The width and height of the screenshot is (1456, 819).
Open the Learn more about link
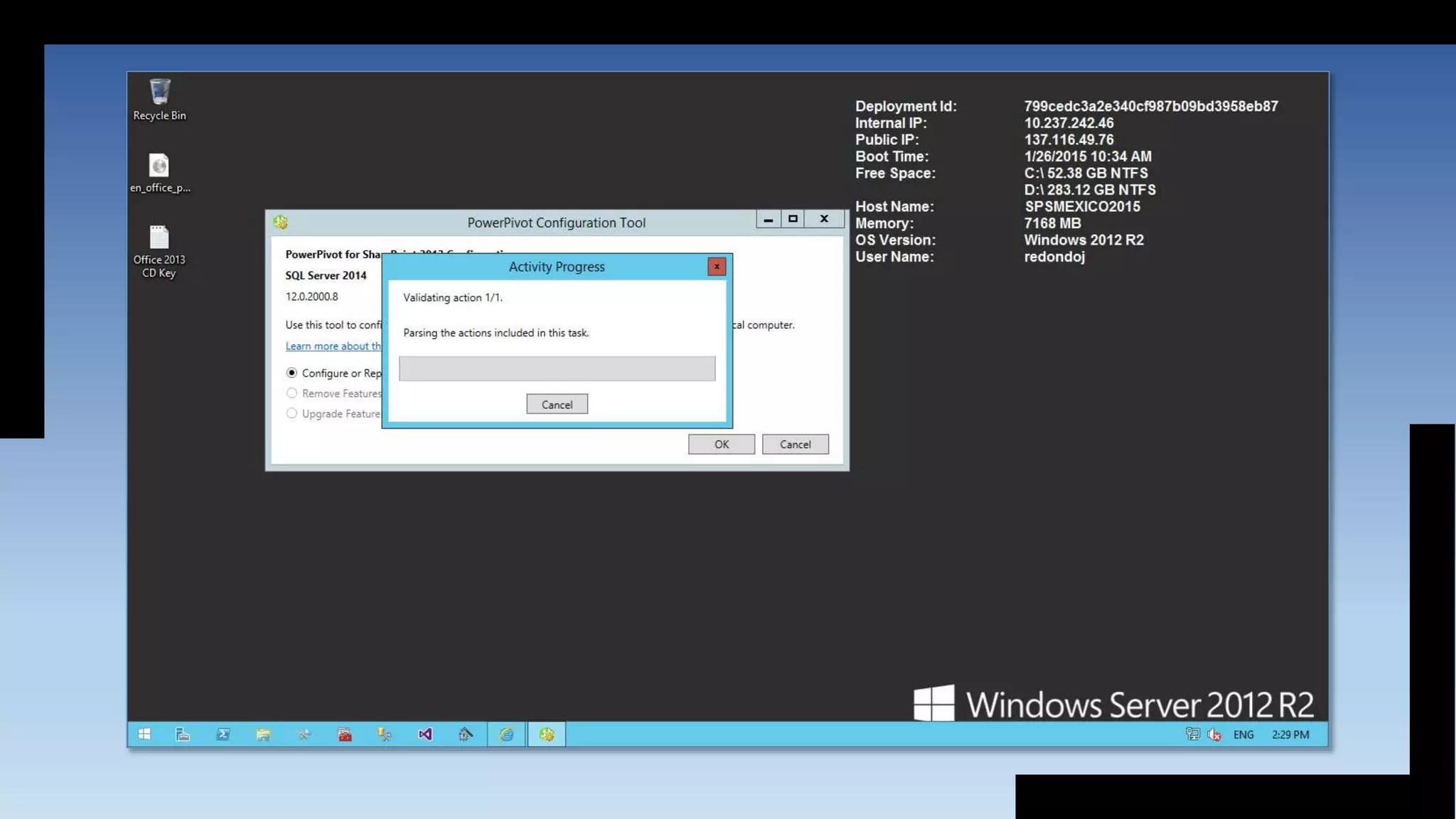tap(333, 346)
